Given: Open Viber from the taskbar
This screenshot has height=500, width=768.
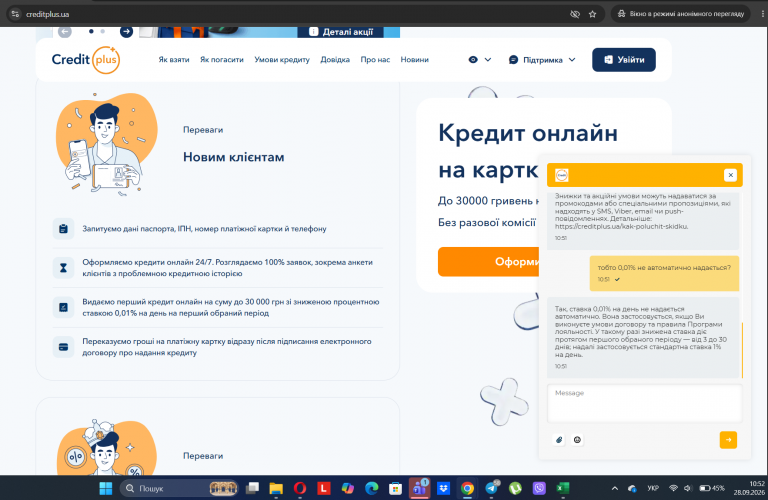Looking at the screenshot, I should coord(539,488).
